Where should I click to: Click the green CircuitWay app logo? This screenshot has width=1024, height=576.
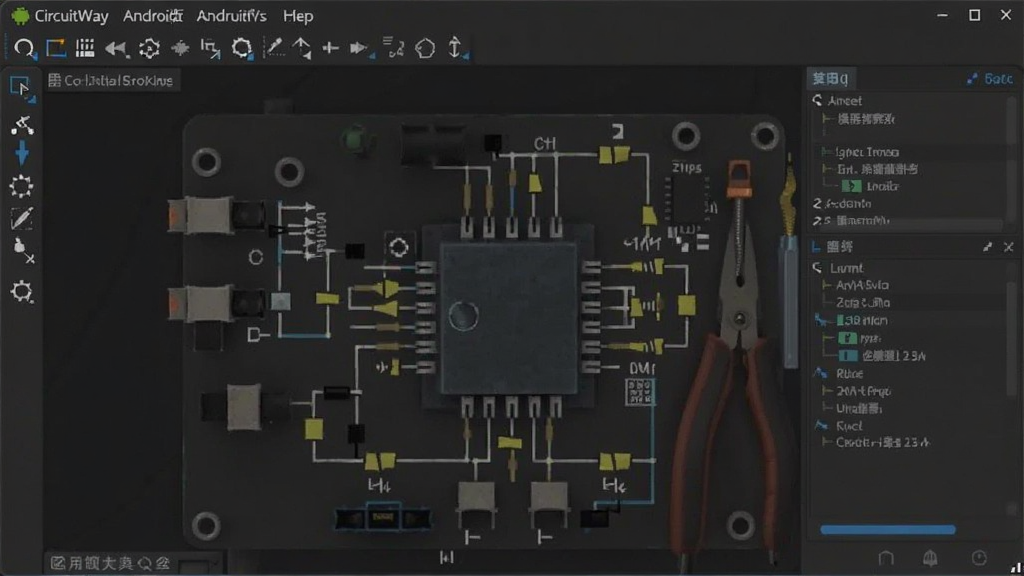[x=20, y=16]
